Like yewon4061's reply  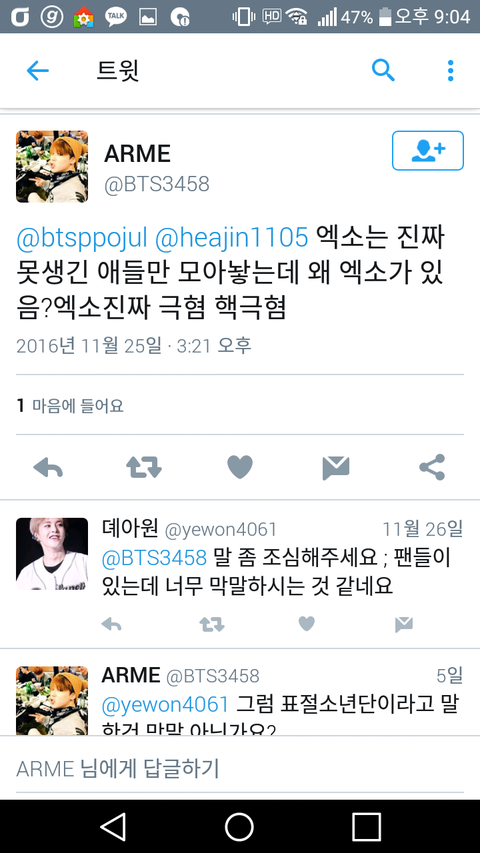tap(307, 624)
